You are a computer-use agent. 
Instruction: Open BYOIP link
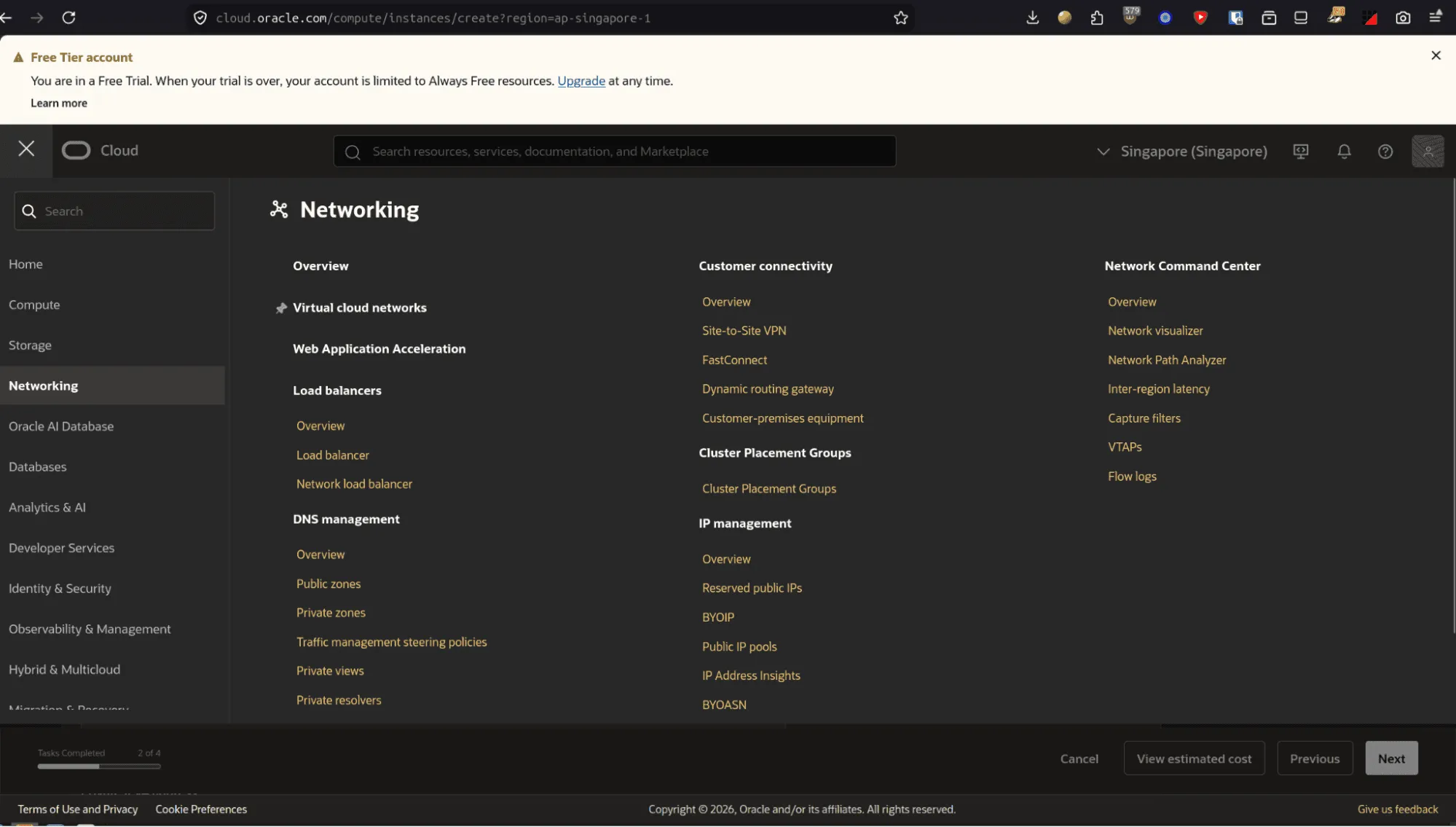point(717,618)
